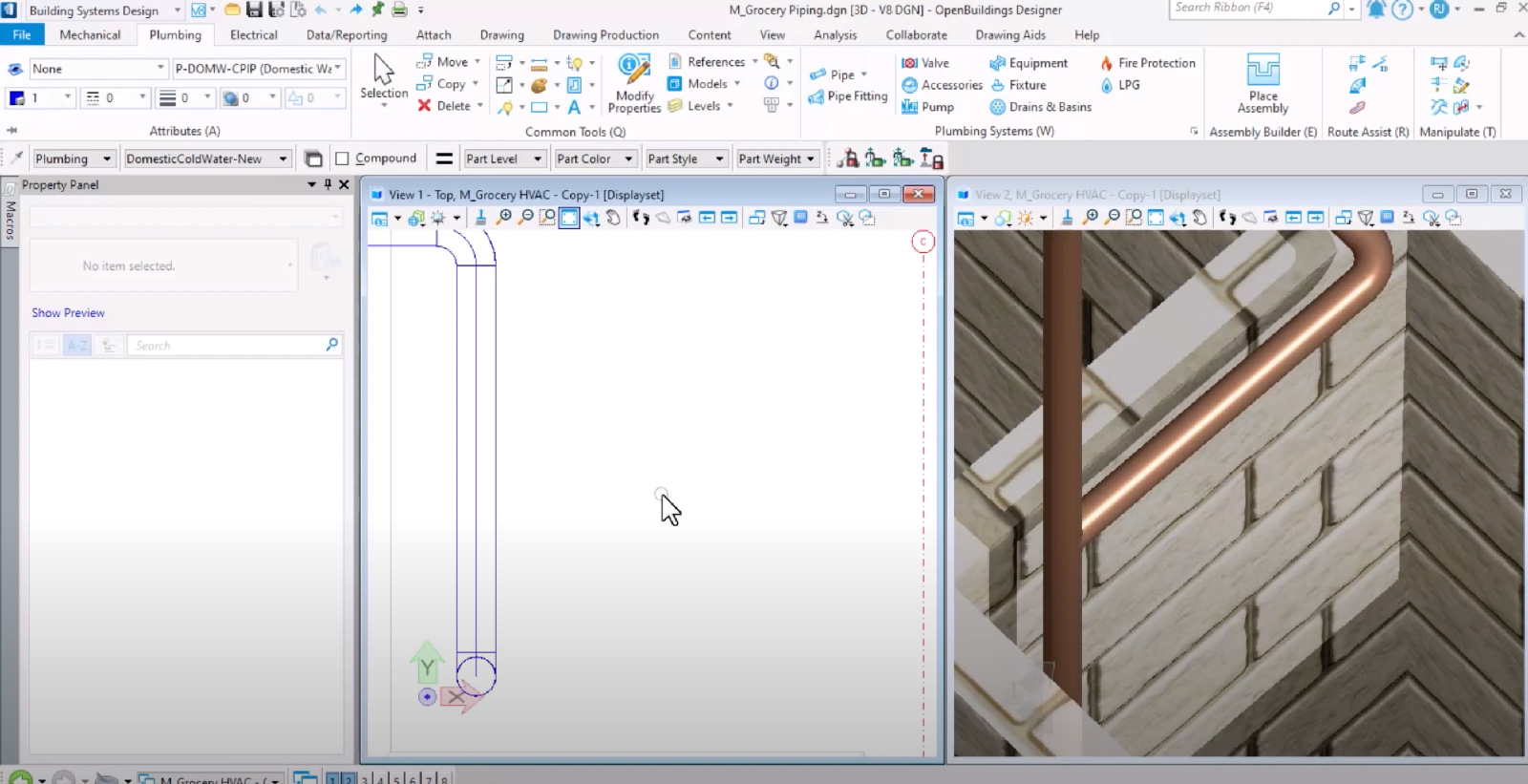This screenshot has height=784, width=1528.
Task: Click Walk footprints tool in View 1
Action: [641, 218]
